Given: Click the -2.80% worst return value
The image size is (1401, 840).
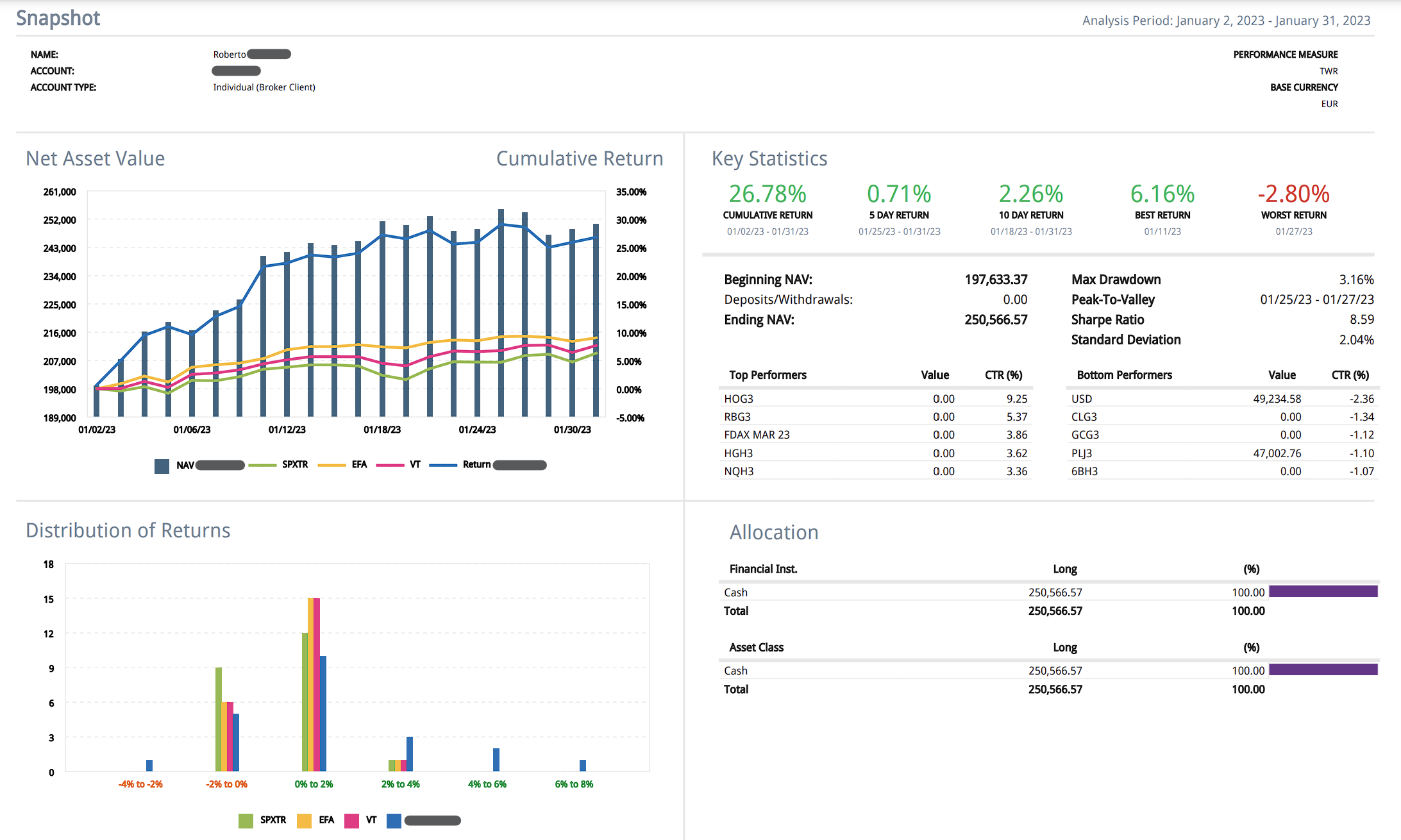Looking at the screenshot, I should tap(1293, 194).
